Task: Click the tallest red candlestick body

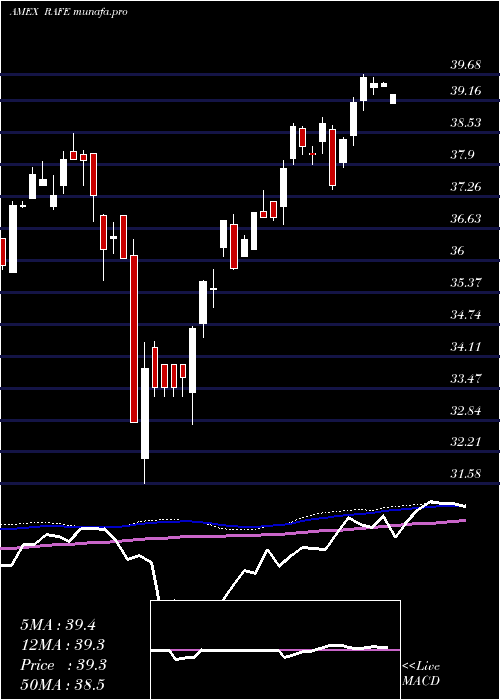Action: [x=134, y=339]
